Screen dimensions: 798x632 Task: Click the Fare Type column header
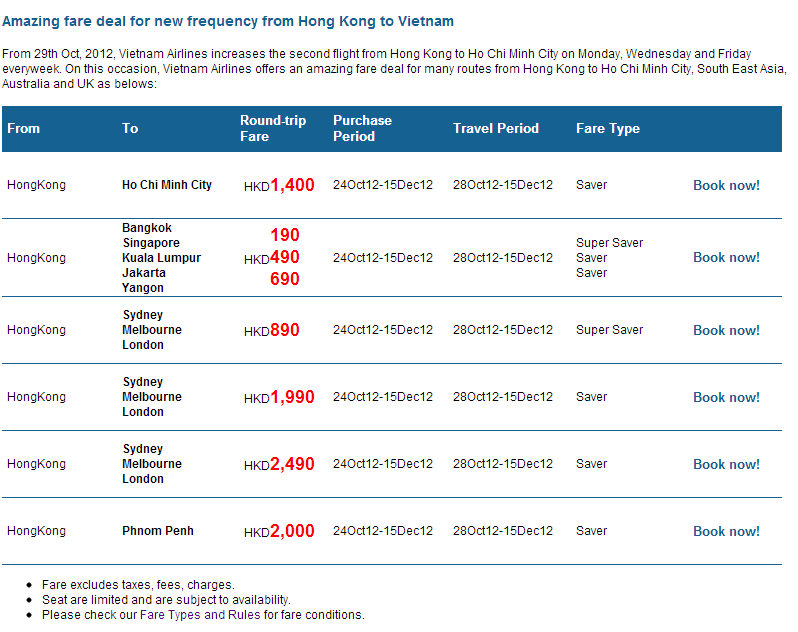coord(608,128)
